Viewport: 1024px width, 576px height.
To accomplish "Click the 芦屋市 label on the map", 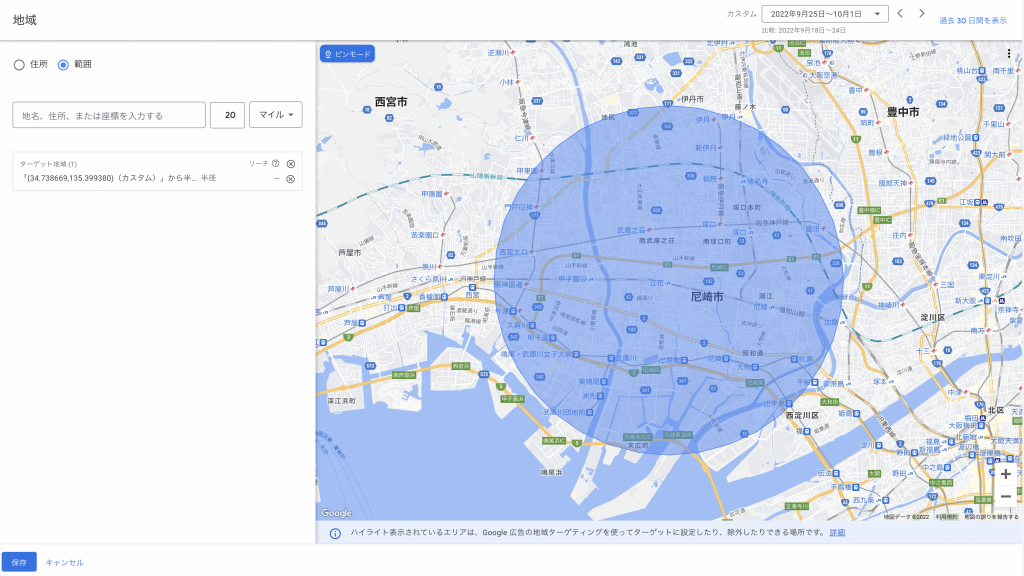I will click(x=349, y=252).
